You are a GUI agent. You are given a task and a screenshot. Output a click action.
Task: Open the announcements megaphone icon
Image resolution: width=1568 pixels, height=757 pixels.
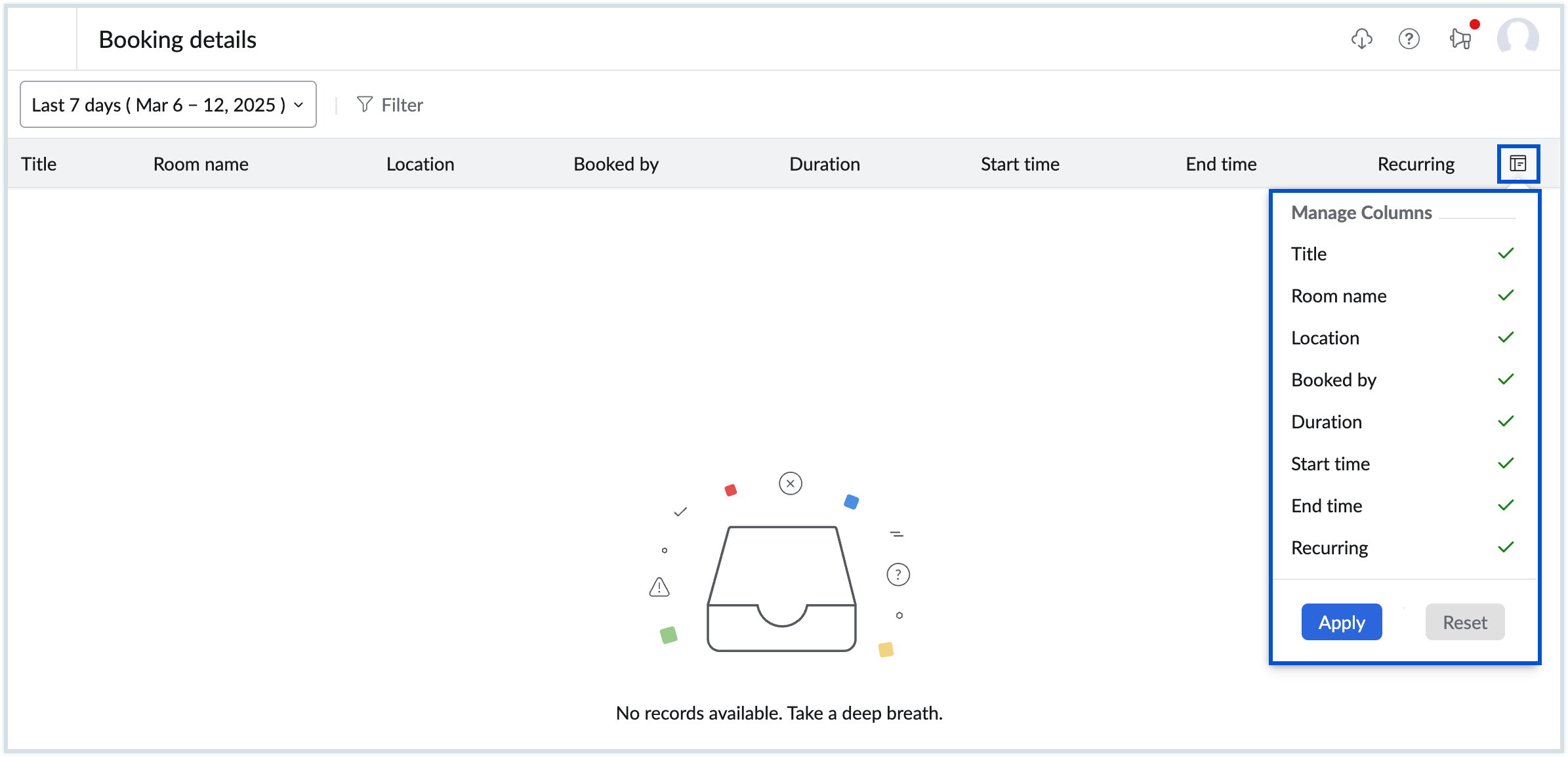(1460, 39)
